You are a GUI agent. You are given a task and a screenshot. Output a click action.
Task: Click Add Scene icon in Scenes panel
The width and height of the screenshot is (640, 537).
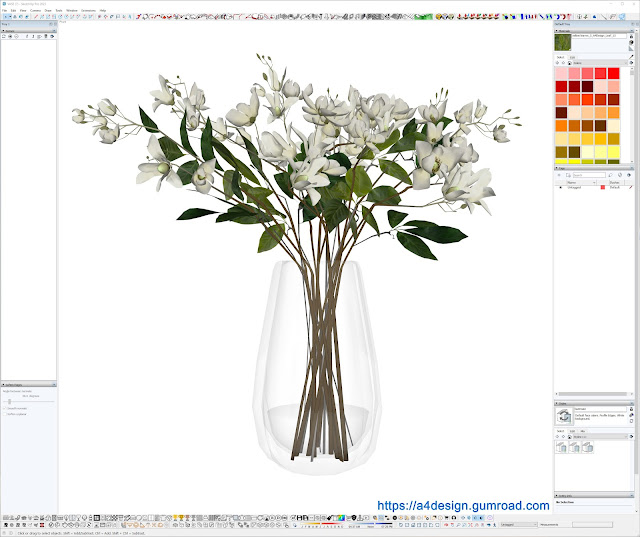coord(10,36)
